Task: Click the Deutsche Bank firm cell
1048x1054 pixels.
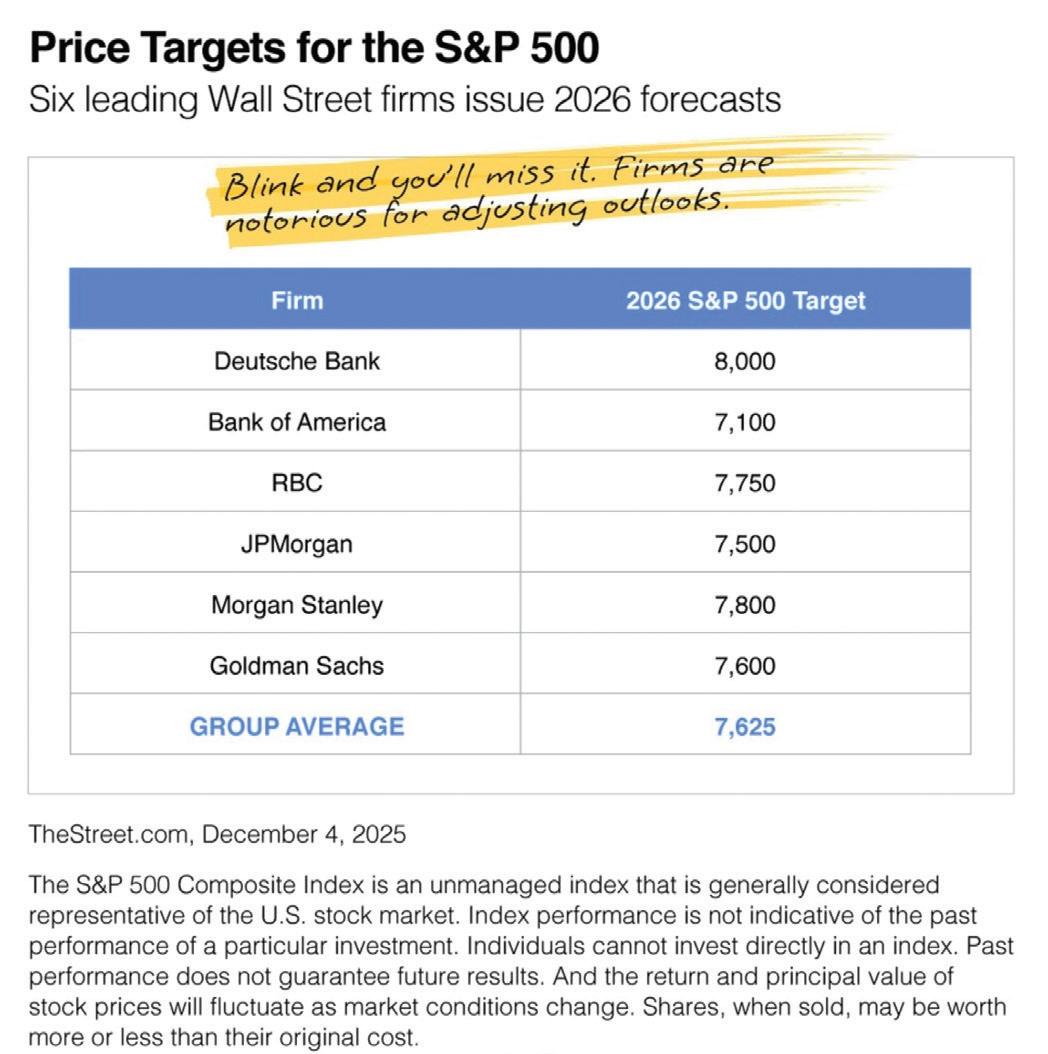Action: tap(296, 361)
